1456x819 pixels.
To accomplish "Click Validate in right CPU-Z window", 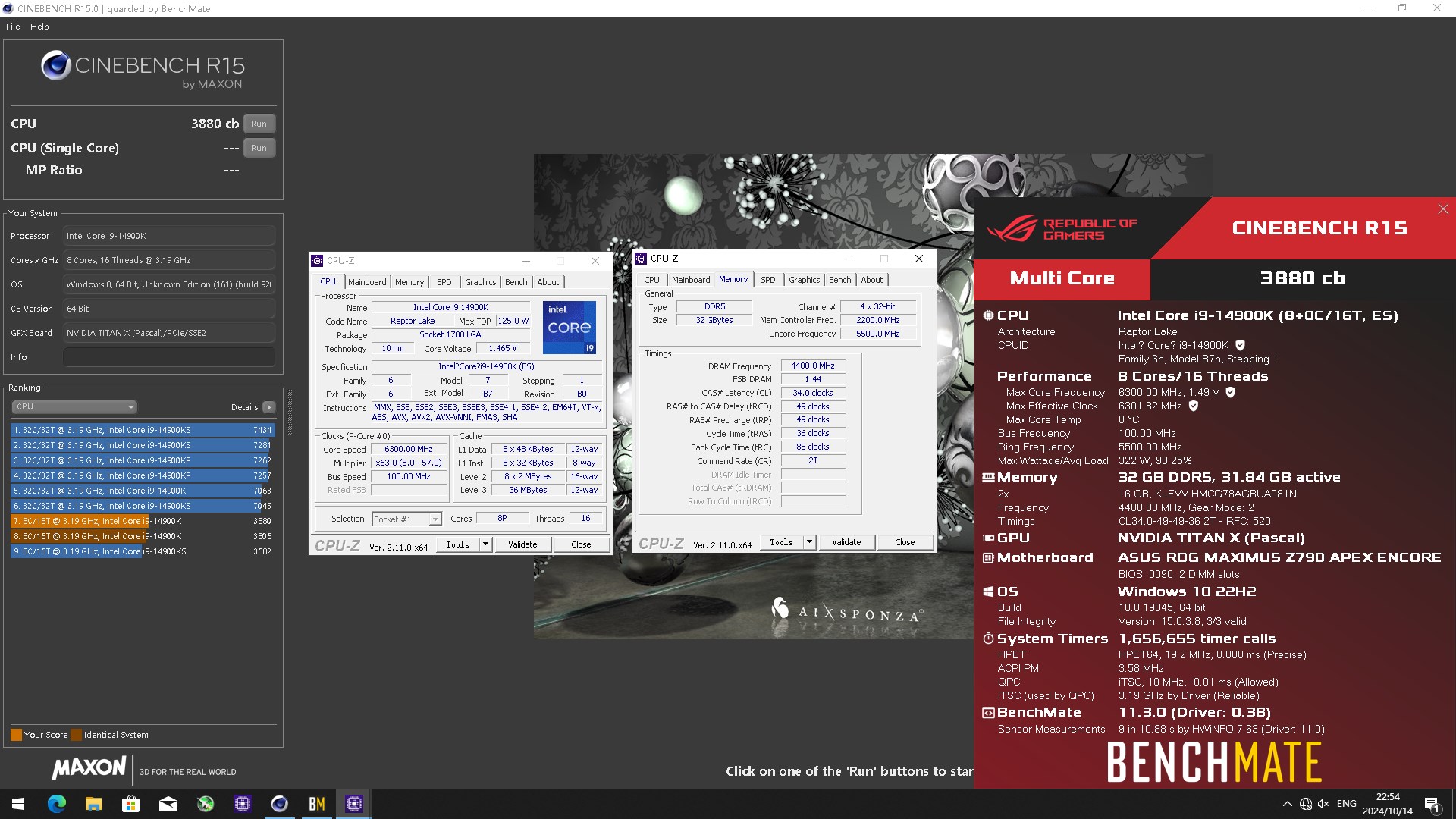I will click(x=846, y=542).
